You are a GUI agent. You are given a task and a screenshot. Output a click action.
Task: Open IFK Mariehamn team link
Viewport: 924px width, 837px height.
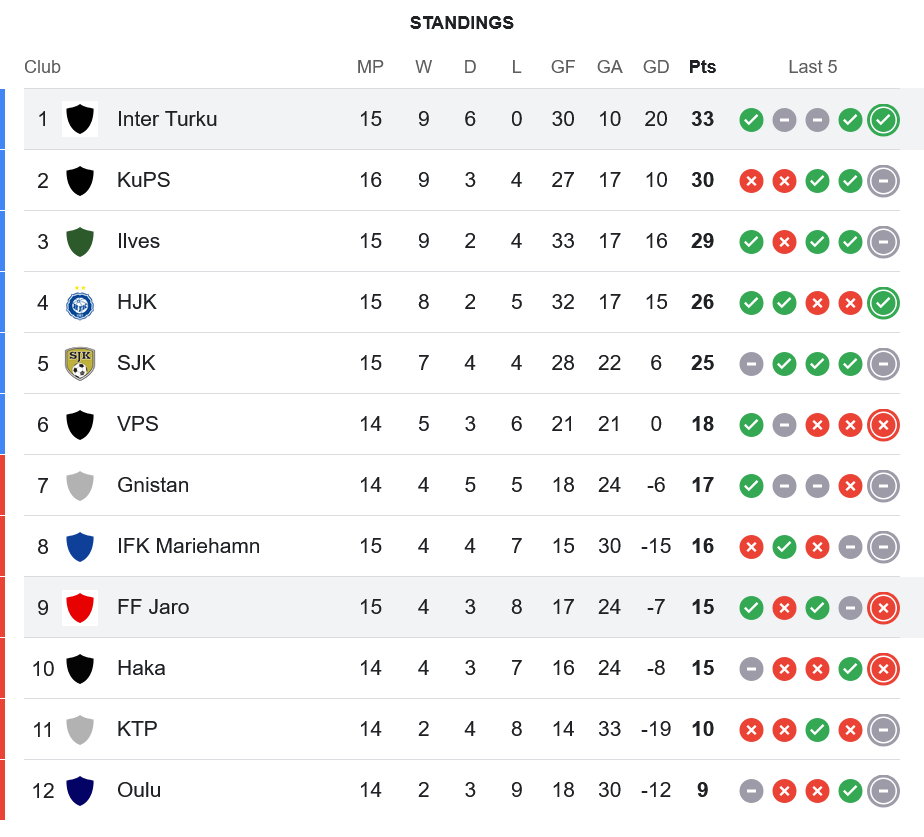coord(188,546)
